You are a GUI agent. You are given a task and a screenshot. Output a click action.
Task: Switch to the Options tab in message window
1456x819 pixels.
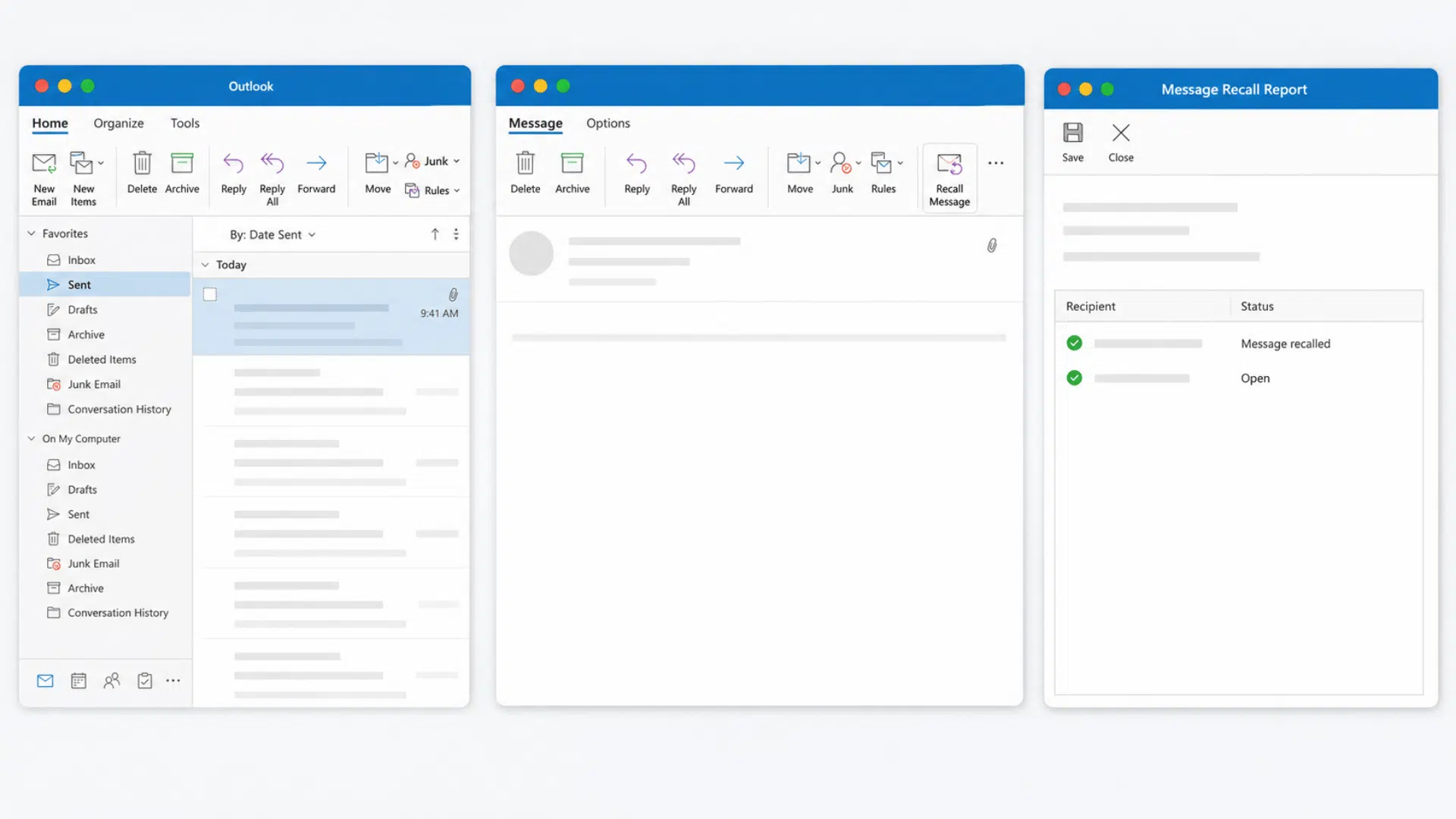[x=608, y=123]
